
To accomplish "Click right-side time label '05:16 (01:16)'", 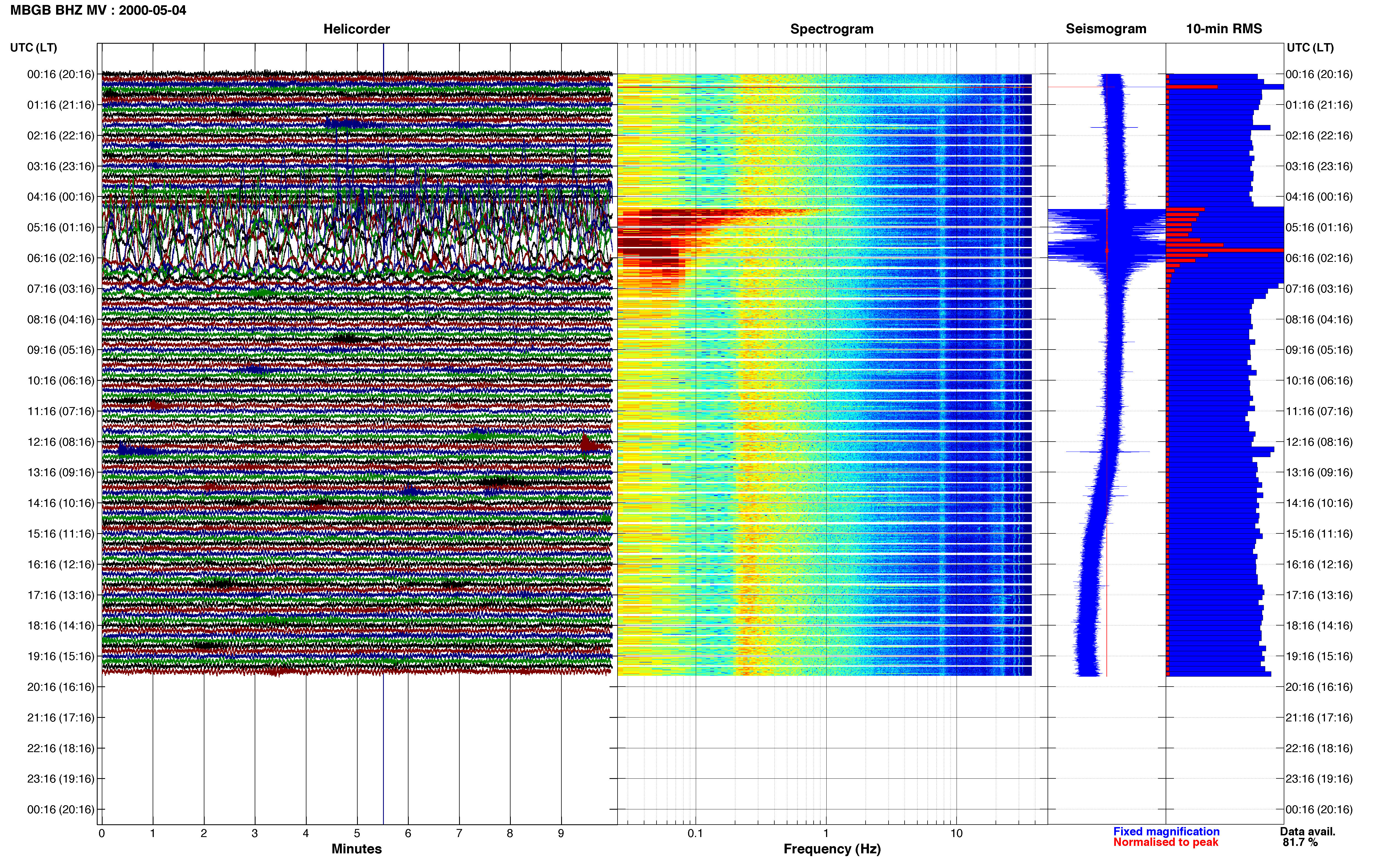I will pos(1319,227).
